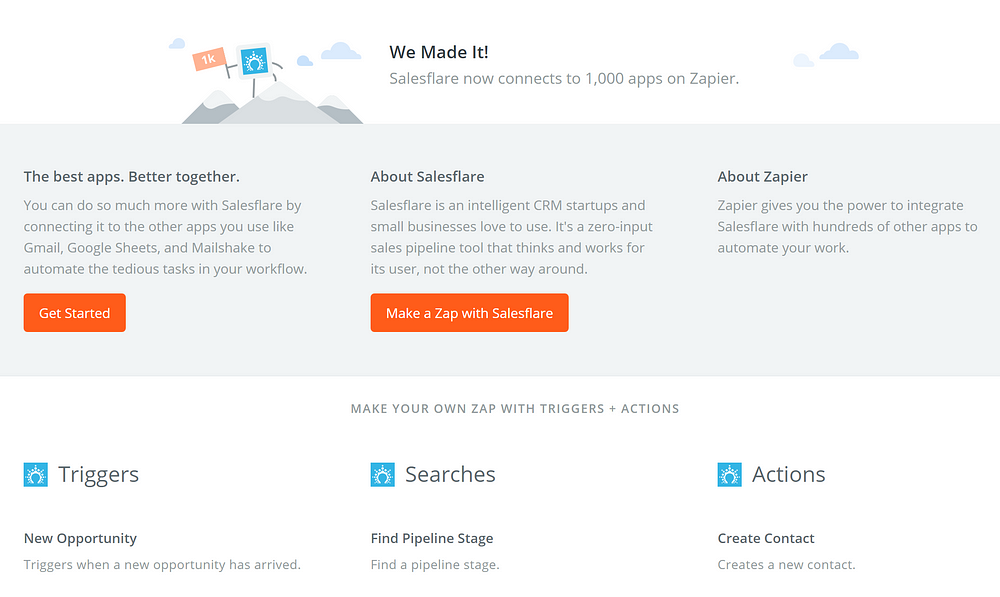Click the small cloud left of the 1k flag
The image size is (1000, 597).
177,43
